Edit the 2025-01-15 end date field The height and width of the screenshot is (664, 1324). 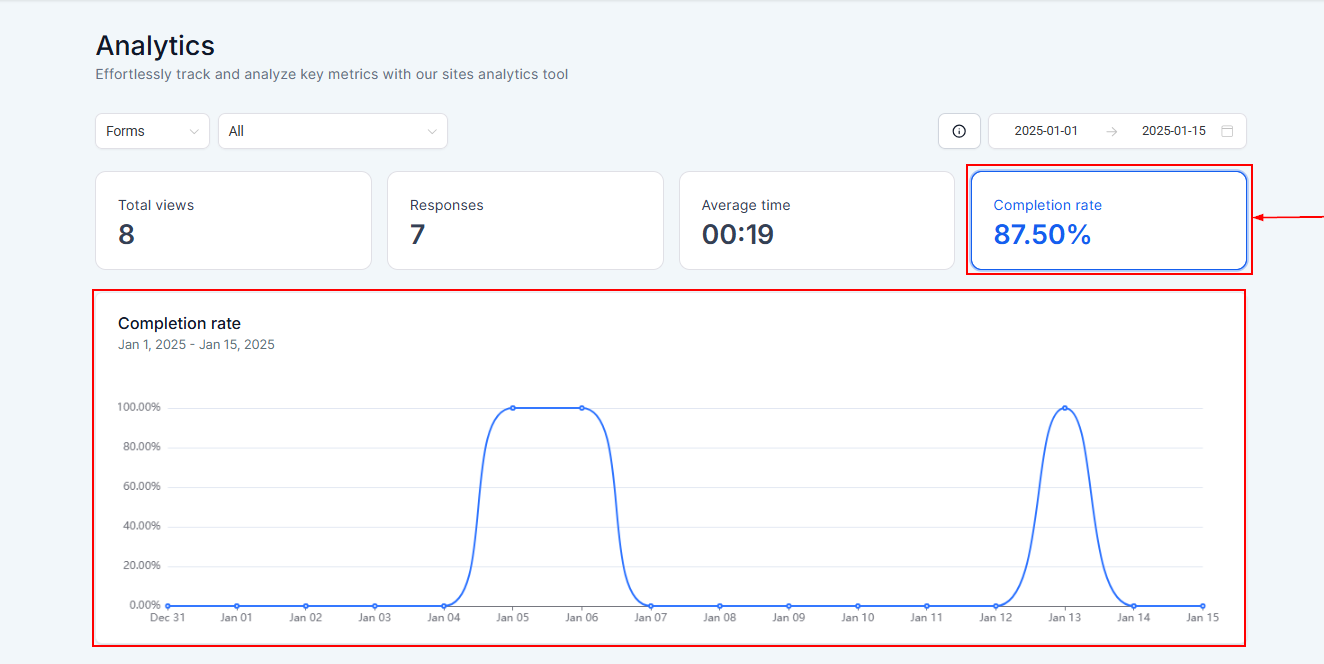1173,131
